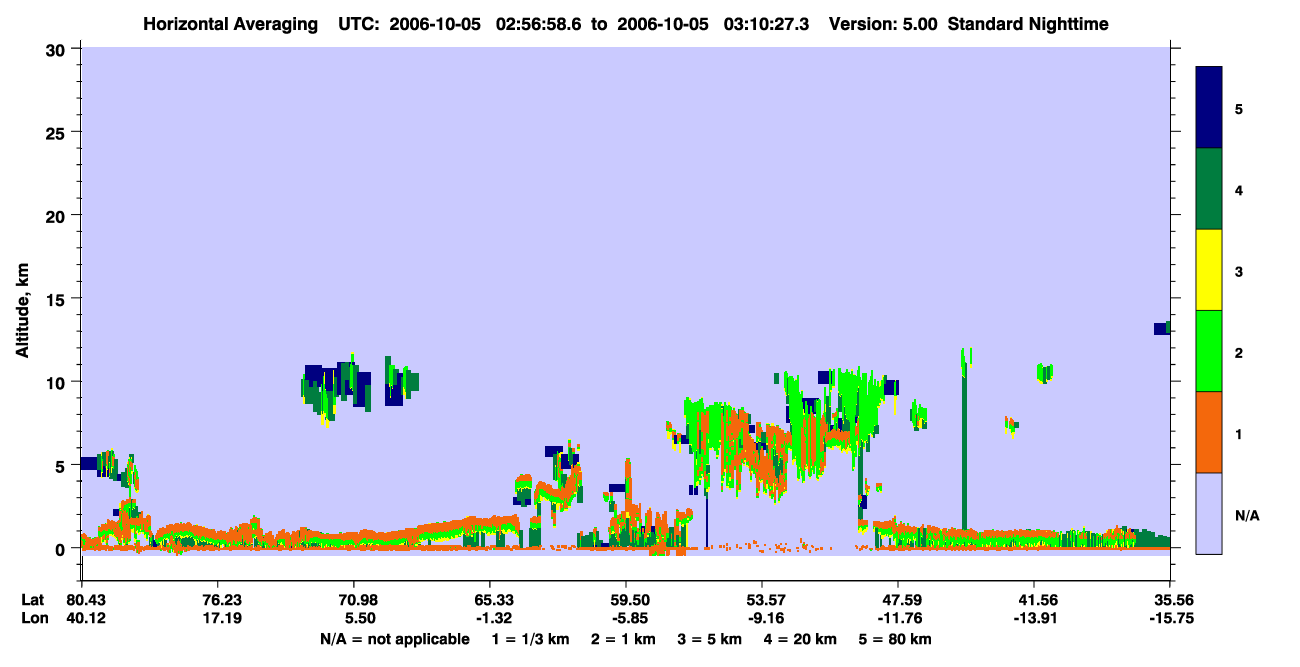The height and width of the screenshot is (667, 1300).
Task: Click the end time '03:10:27.3' in title
Action: click(x=768, y=23)
